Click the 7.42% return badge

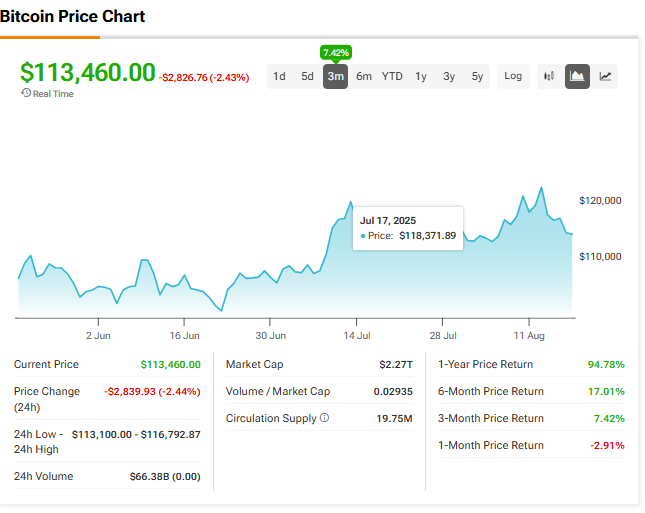(x=336, y=53)
